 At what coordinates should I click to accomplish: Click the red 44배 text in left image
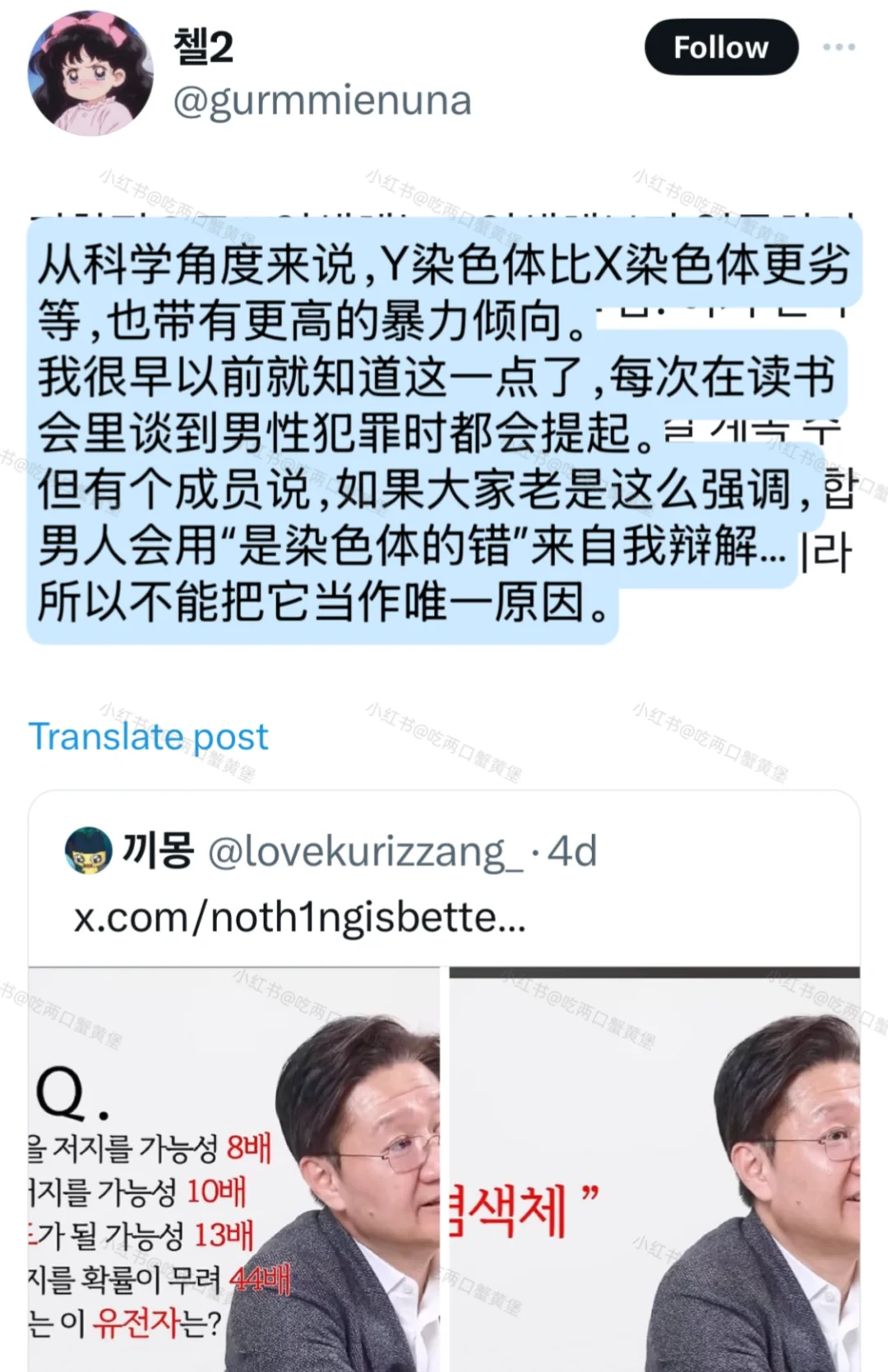click(x=260, y=1279)
